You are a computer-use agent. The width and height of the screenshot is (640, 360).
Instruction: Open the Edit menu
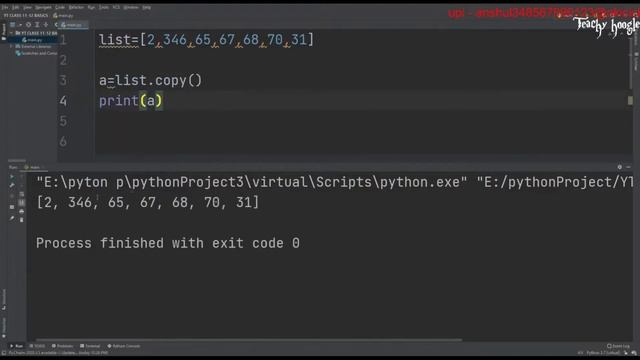(16, 7)
